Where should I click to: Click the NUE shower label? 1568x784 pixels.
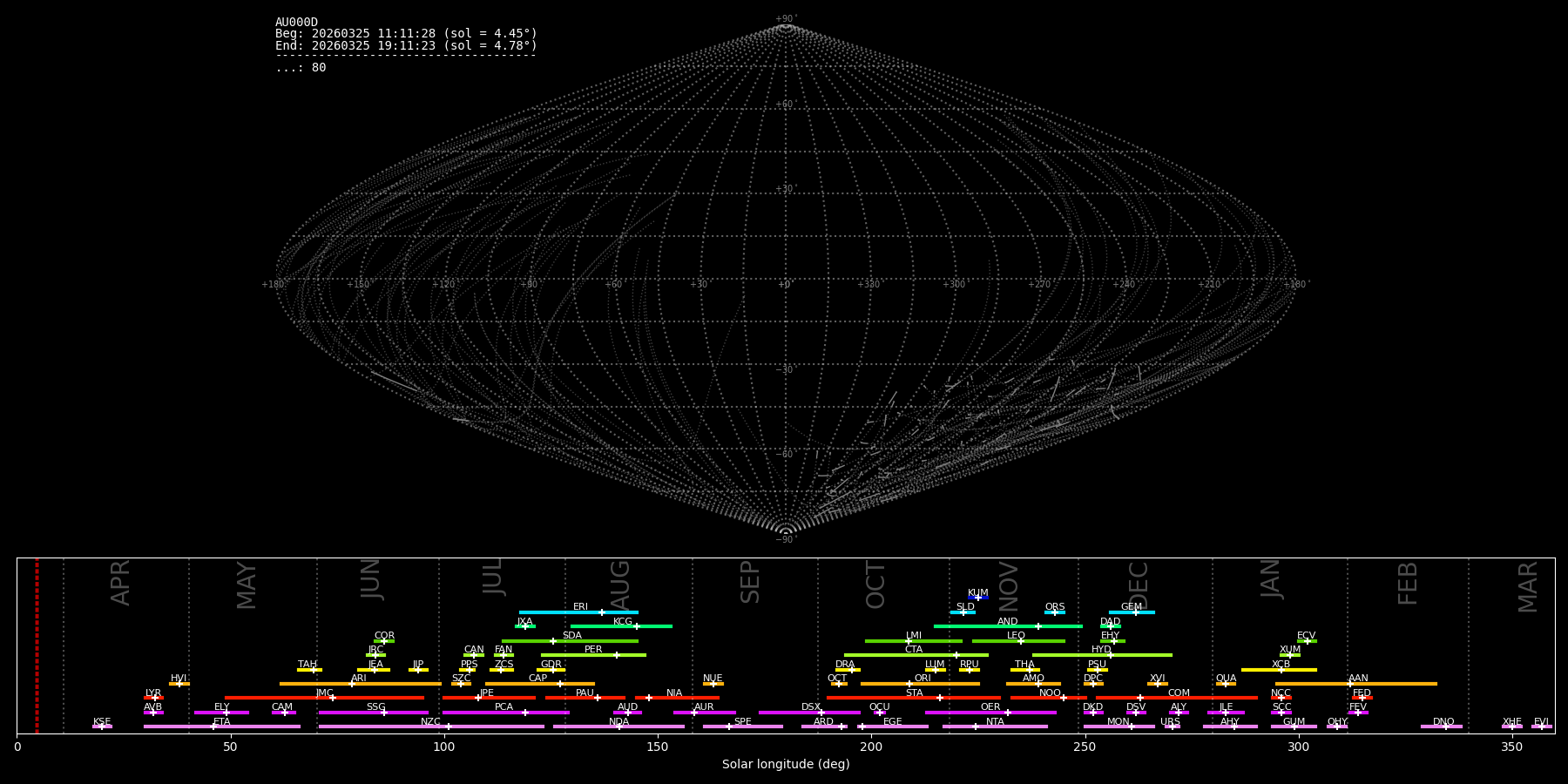click(713, 679)
